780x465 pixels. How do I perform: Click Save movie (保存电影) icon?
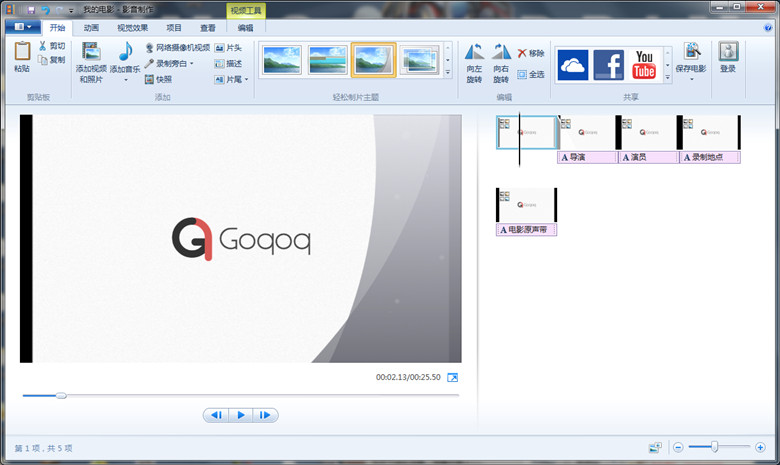[691, 52]
